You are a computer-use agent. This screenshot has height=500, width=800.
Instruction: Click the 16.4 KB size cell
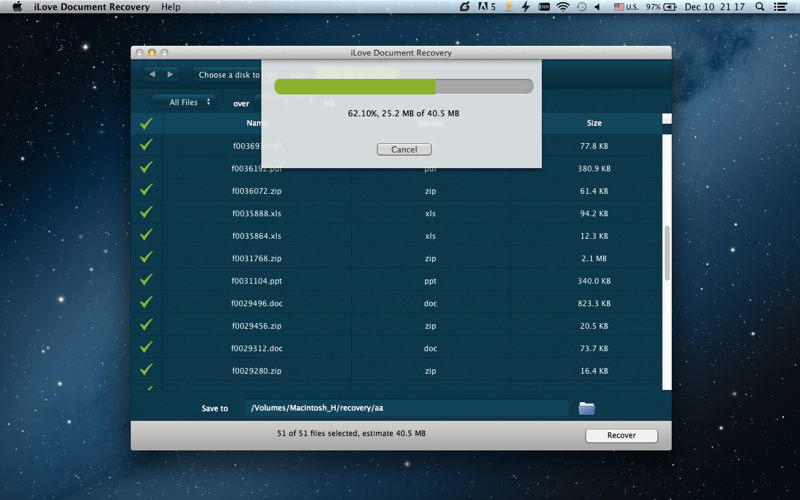594,371
